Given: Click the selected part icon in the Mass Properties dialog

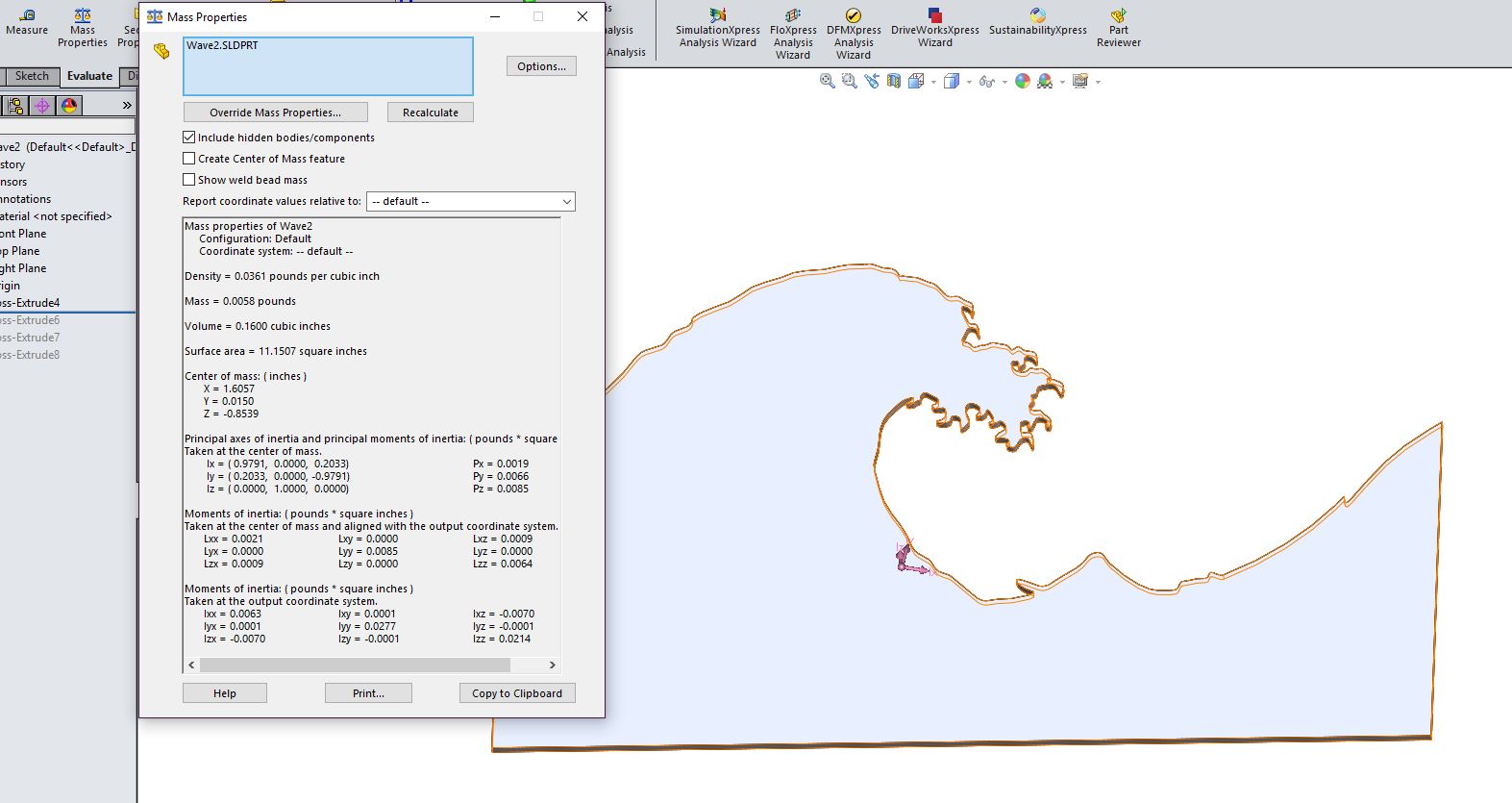Looking at the screenshot, I should 161,51.
